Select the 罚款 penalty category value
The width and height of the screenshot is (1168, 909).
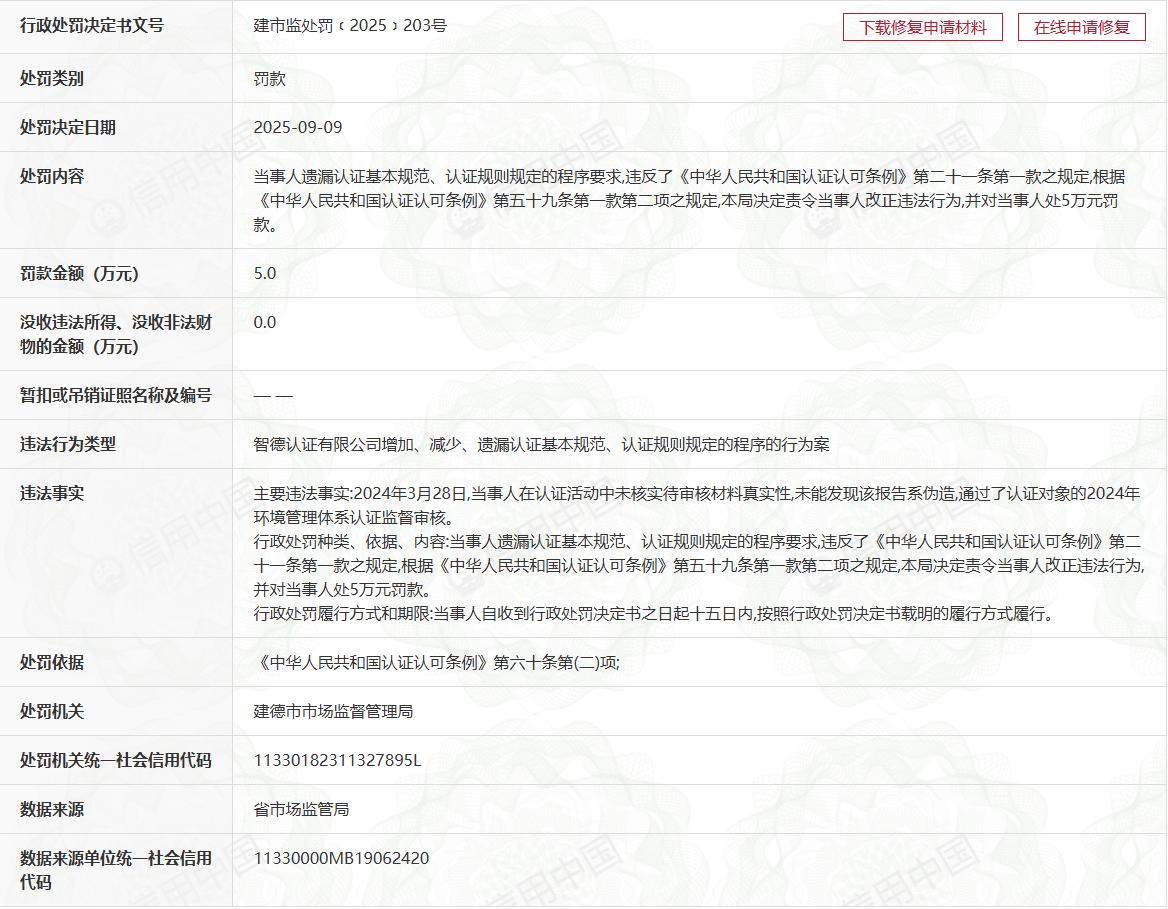tap(270, 78)
